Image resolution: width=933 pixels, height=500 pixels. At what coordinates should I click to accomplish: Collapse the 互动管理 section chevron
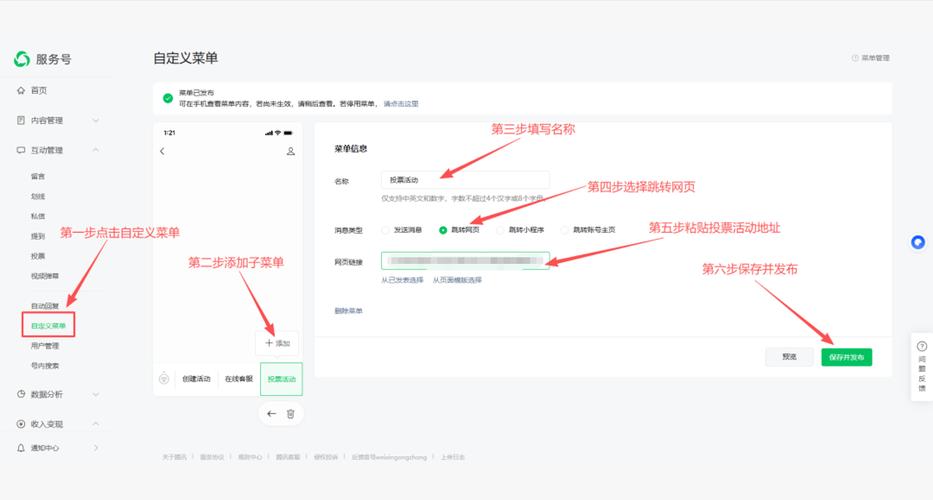[x=96, y=150]
